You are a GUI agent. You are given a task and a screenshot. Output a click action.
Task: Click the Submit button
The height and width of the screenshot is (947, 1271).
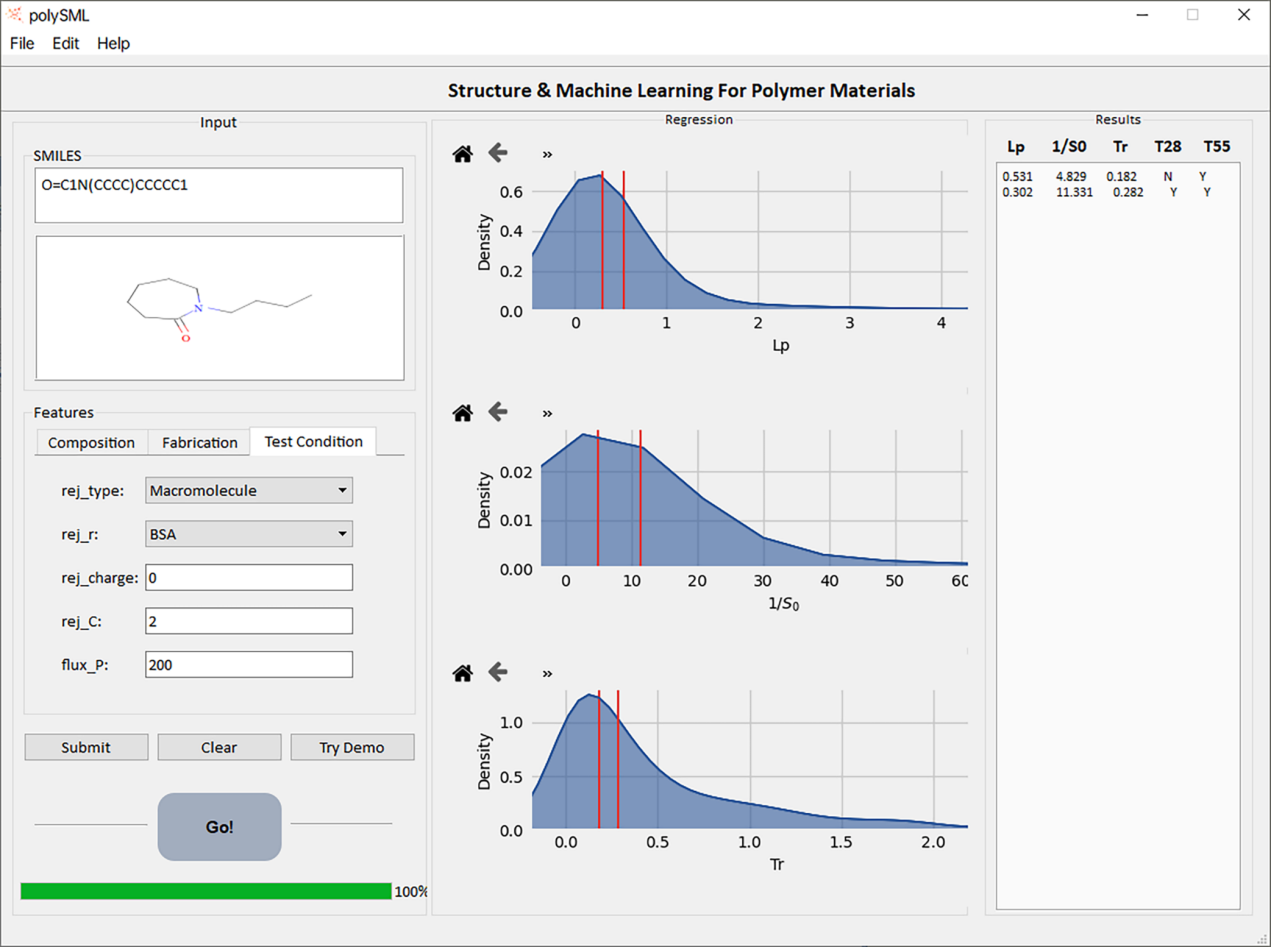click(x=86, y=747)
